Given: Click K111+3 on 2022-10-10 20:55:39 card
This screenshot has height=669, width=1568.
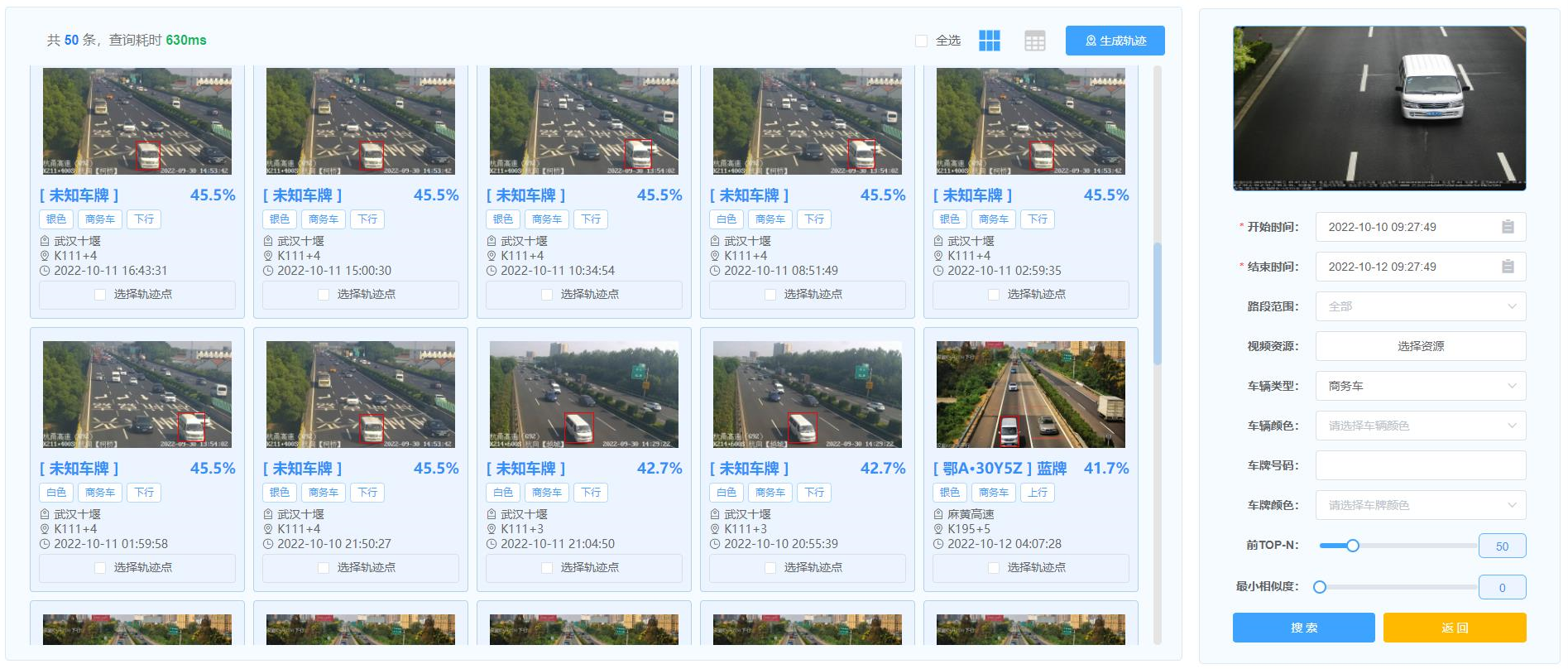Looking at the screenshot, I should (746, 529).
